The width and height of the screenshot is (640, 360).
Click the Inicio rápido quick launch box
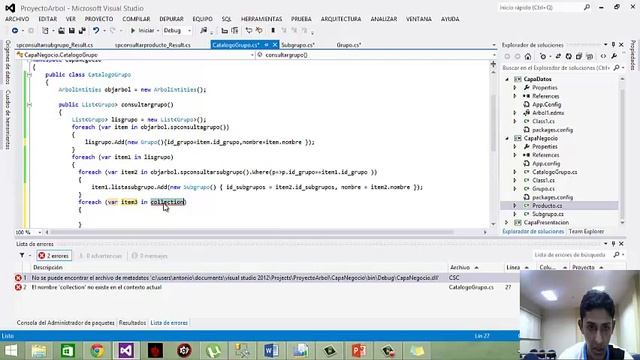coord(544,8)
